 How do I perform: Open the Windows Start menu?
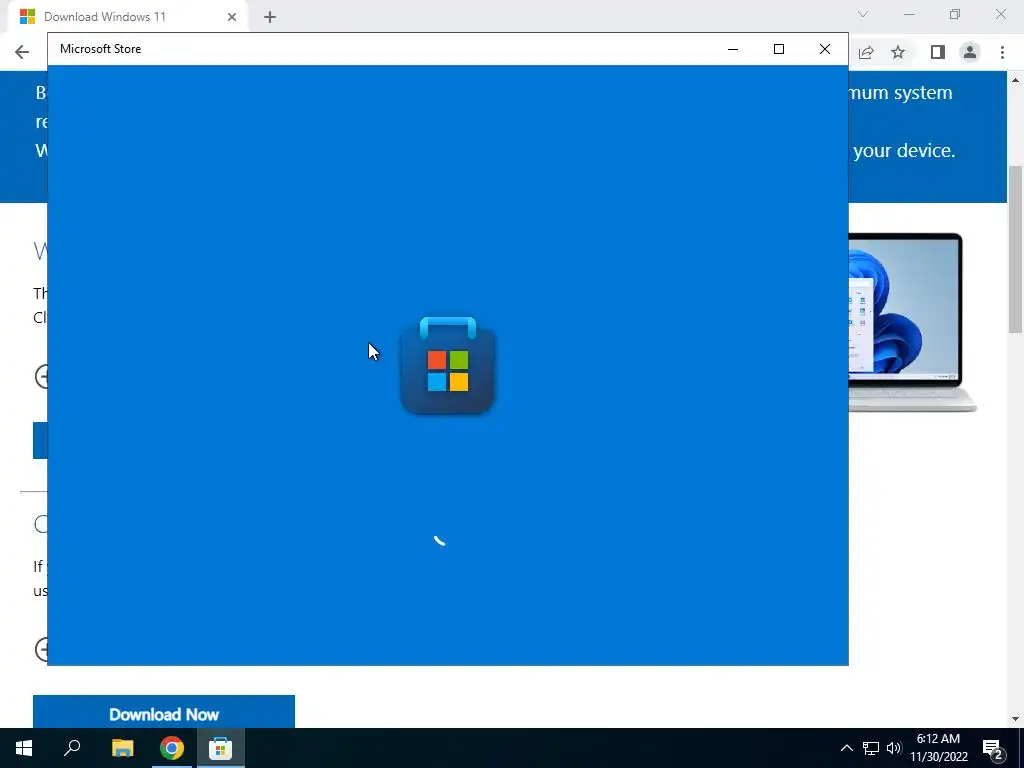pos(24,748)
